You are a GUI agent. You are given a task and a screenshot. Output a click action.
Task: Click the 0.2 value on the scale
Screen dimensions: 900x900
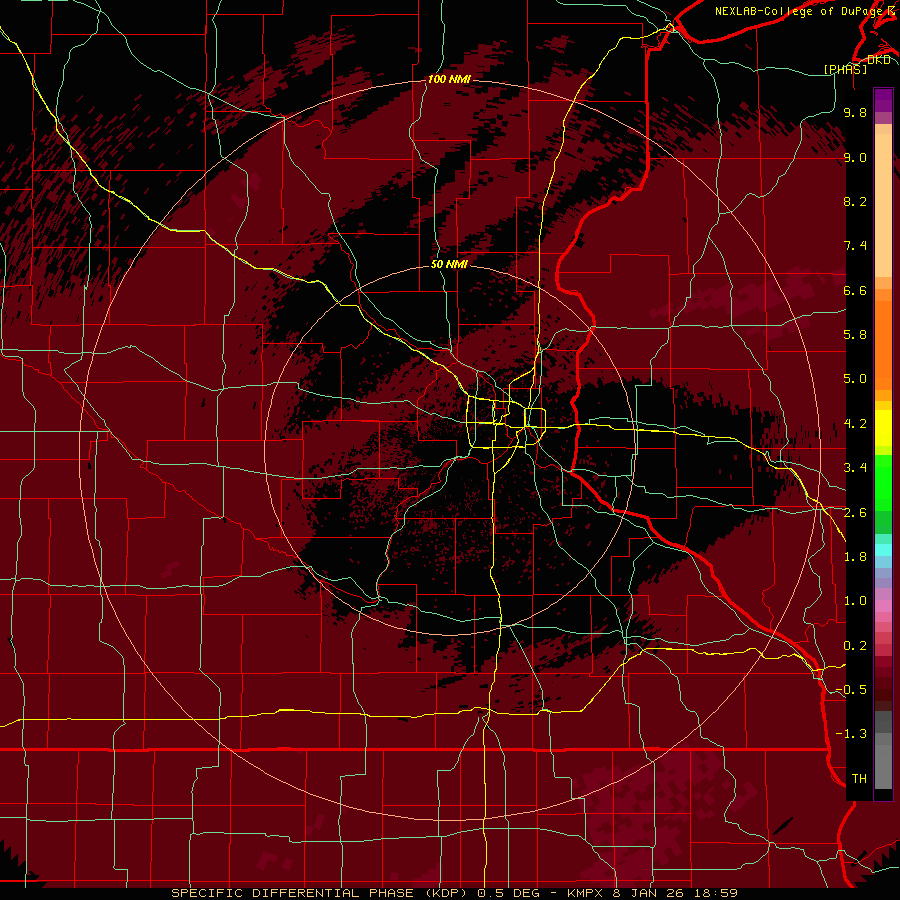[855, 646]
